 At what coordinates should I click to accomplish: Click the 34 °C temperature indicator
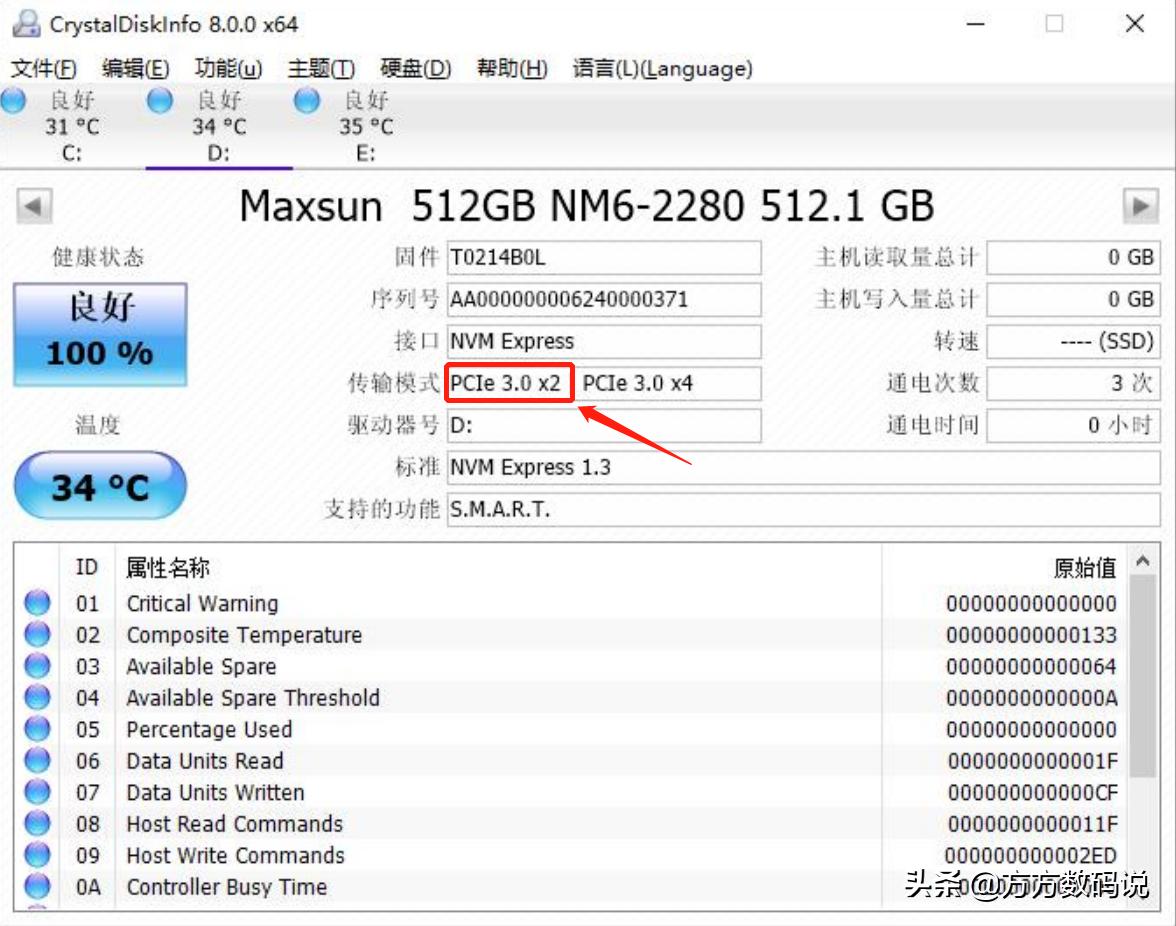[x=98, y=484]
